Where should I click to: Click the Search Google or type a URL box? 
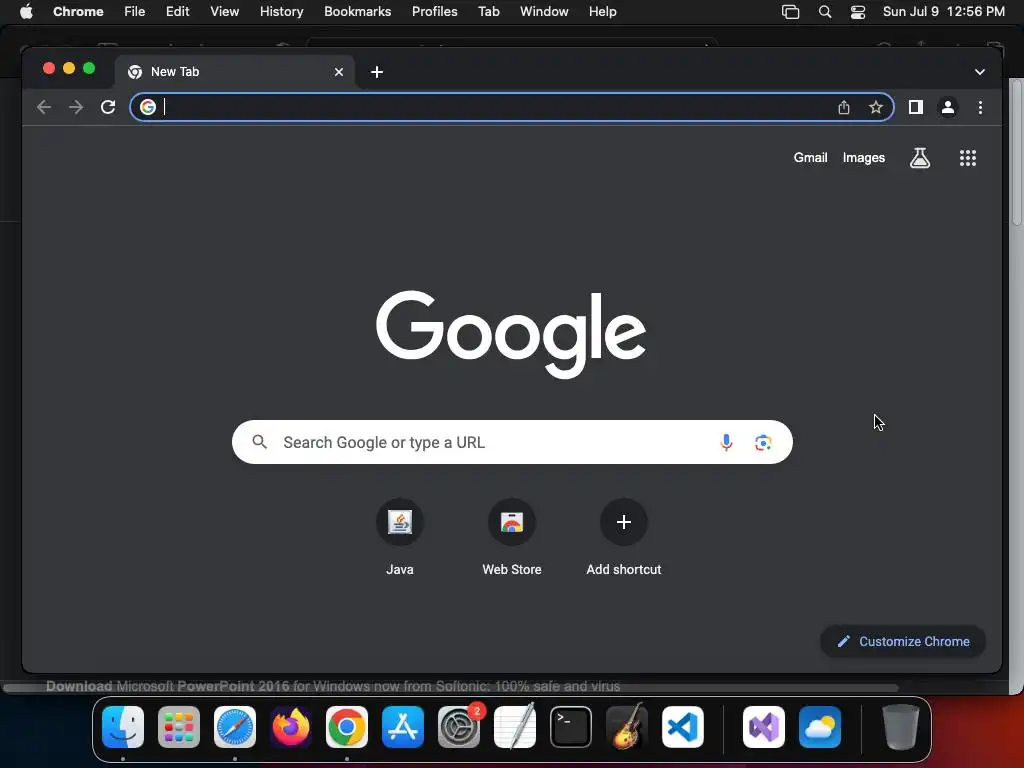(x=512, y=442)
